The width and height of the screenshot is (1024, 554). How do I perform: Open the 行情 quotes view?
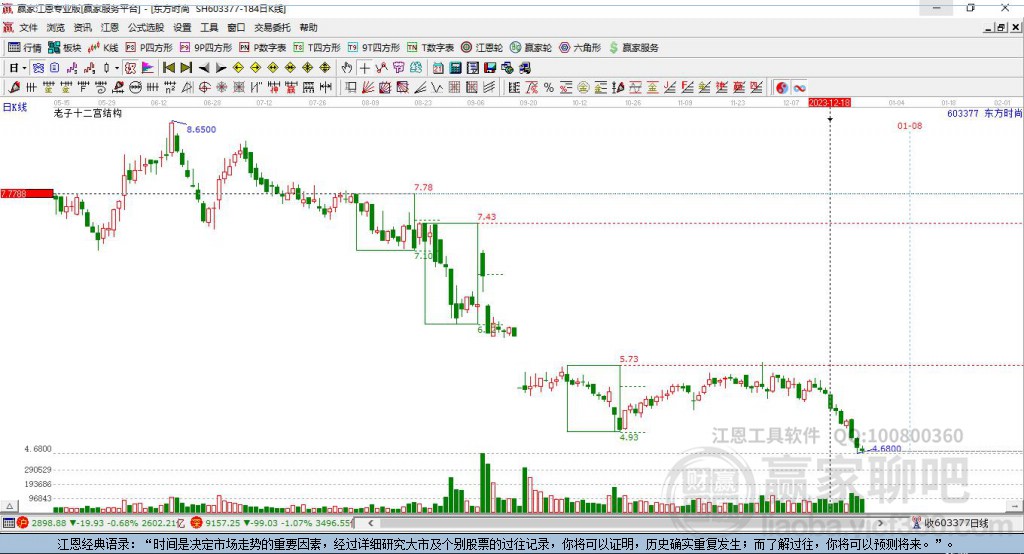[25, 48]
